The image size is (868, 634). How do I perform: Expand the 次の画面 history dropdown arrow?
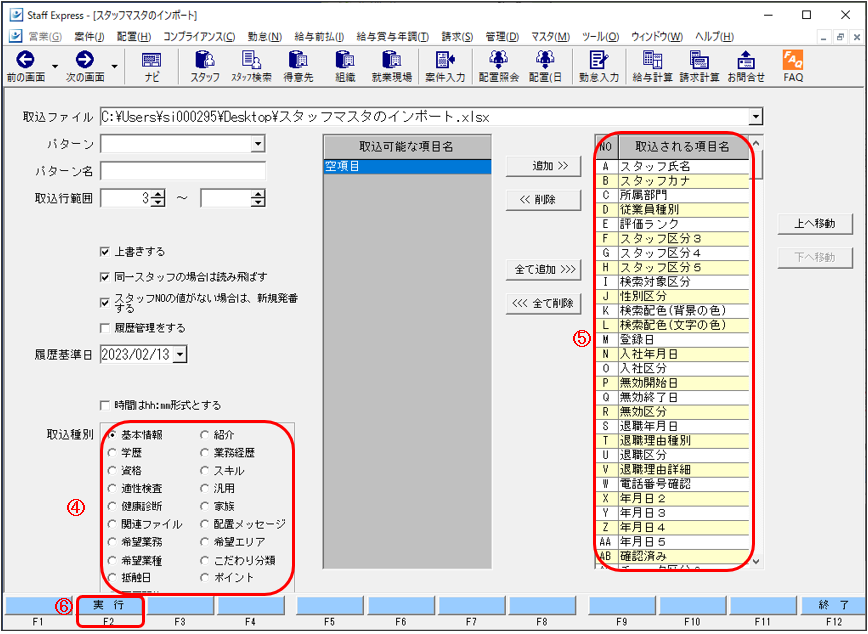(115, 66)
